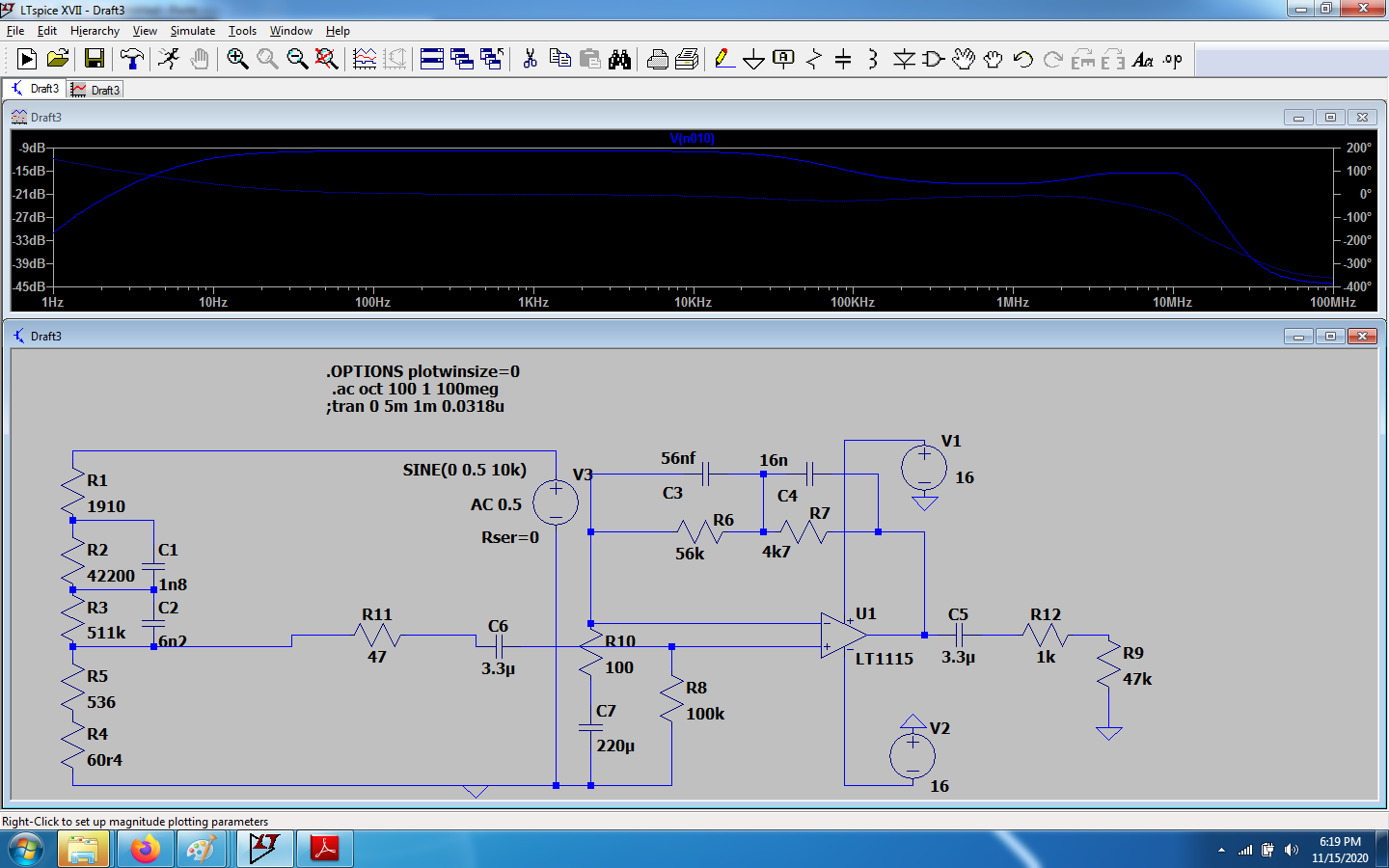Select the Label Net tool
The width and height of the screenshot is (1389, 868).
(x=784, y=60)
